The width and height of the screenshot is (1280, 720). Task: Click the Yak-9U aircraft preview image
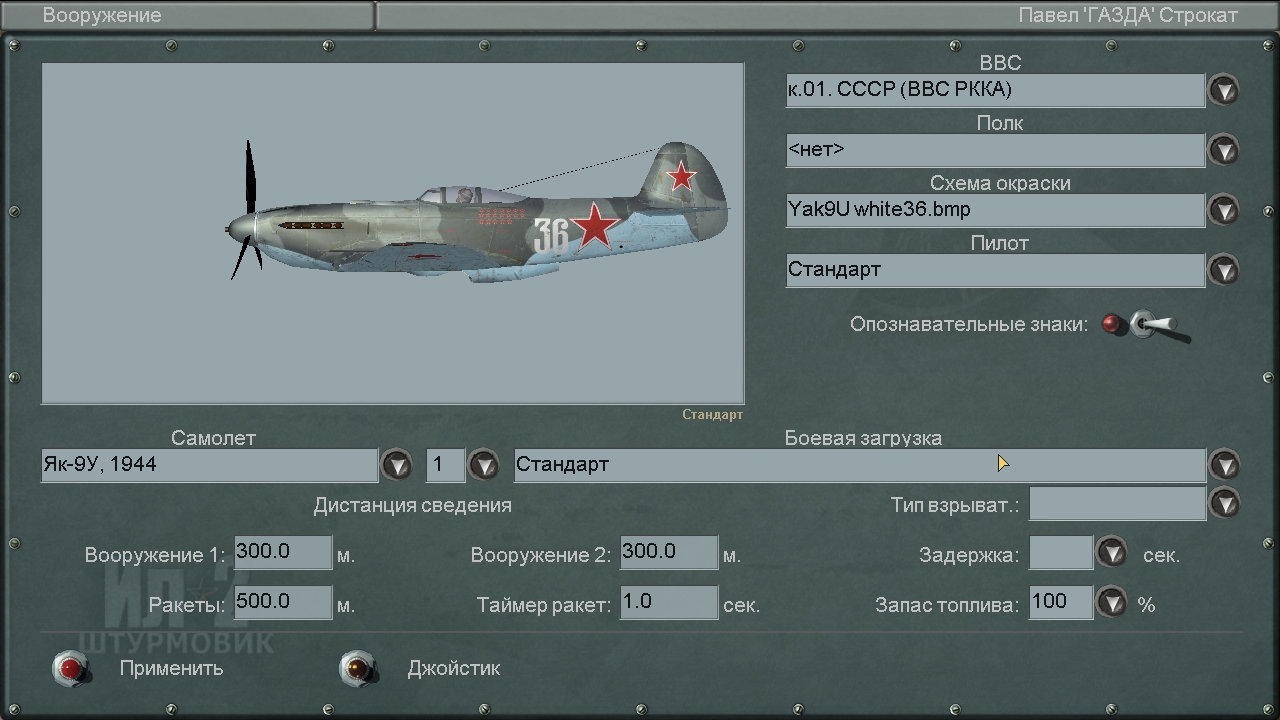393,234
